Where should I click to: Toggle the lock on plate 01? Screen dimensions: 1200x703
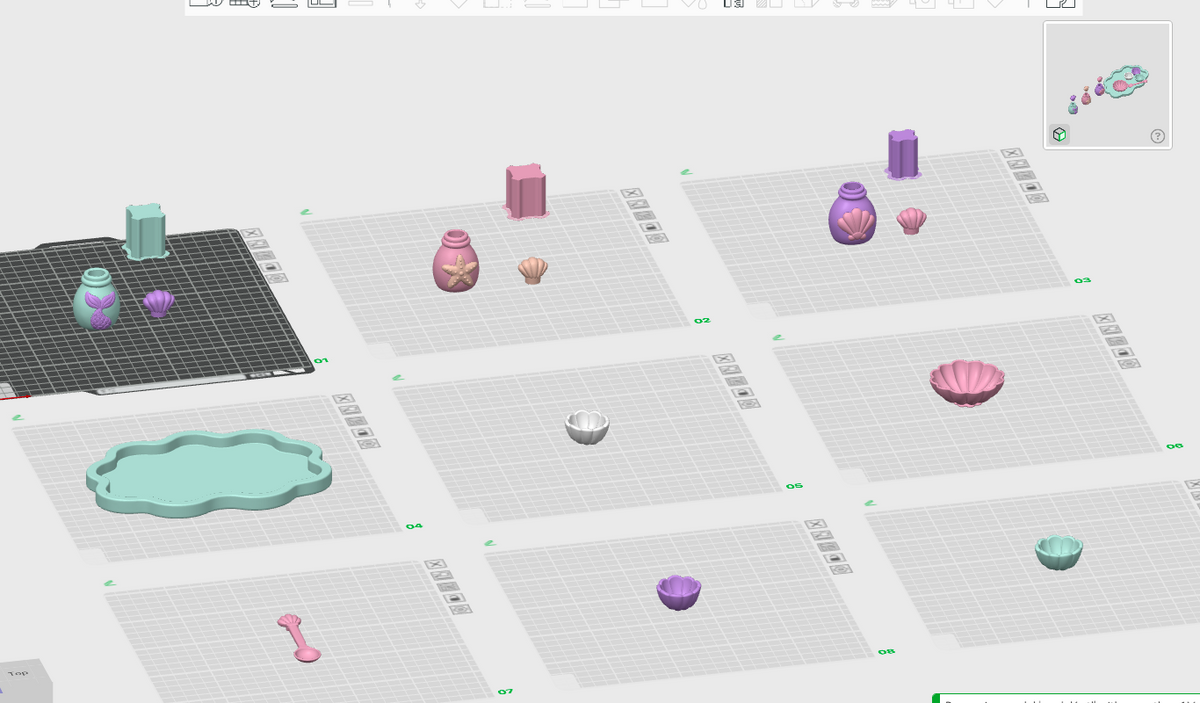coord(269,266)
